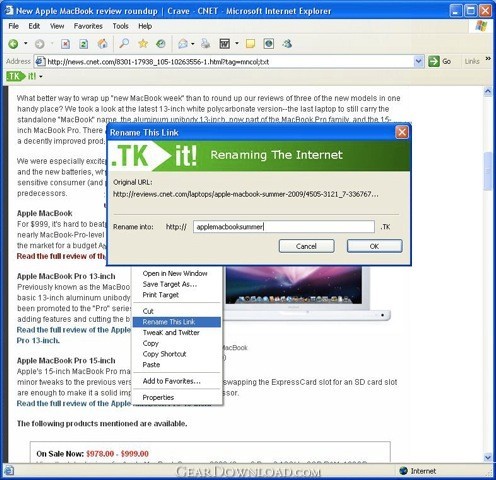Click the IE icon in title bar
Image resolution: width=496 pixels, height=480 pixels.
pyautogui.click(x=9, y=11)
